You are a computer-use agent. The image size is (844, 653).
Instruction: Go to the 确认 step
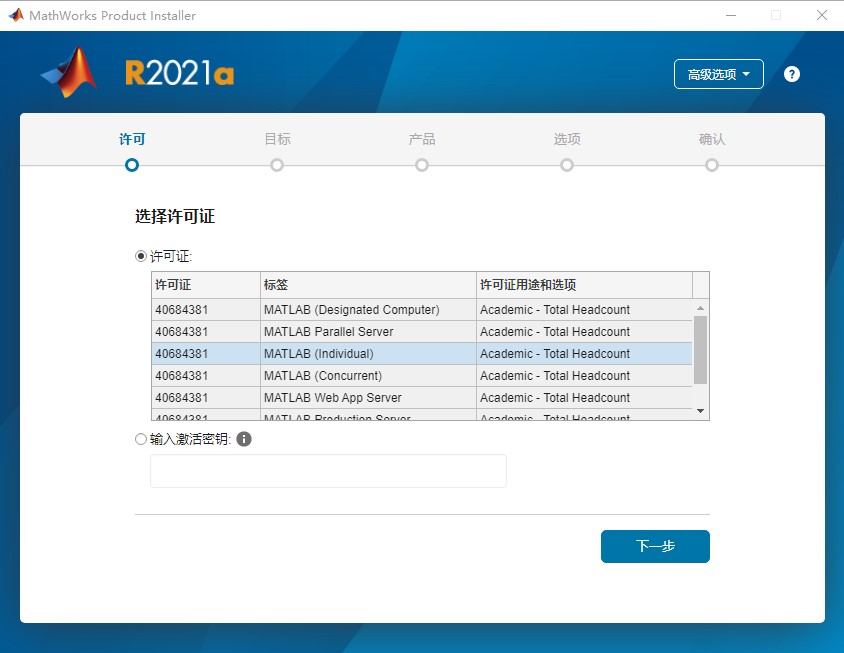tap(712, 164)
